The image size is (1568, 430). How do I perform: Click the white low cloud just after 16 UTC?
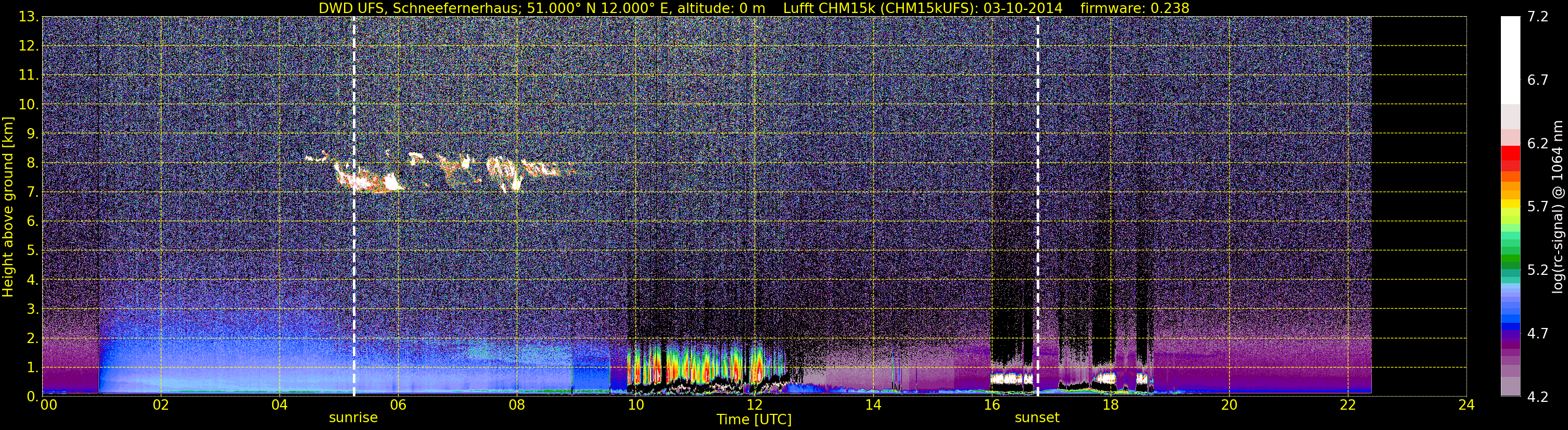point(1012,379)
